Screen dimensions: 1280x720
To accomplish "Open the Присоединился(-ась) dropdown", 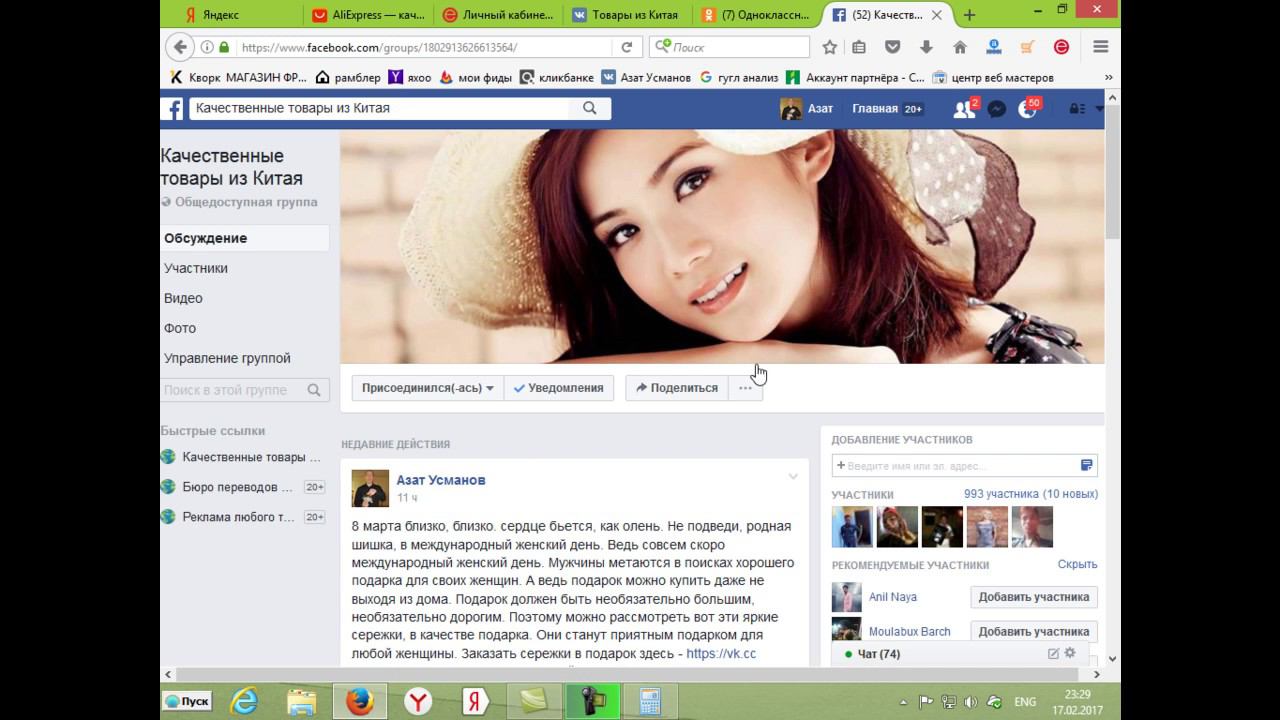I will pos(427,388).
